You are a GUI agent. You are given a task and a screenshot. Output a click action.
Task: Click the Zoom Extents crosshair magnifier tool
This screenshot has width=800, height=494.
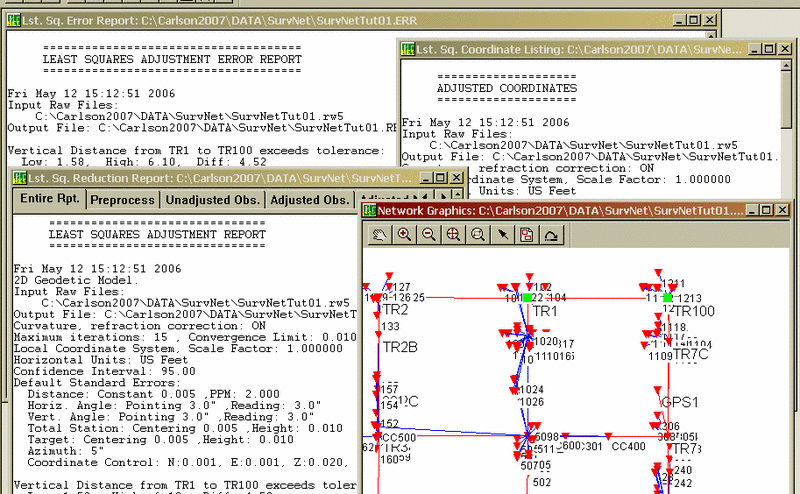click(x=453, y=235)
